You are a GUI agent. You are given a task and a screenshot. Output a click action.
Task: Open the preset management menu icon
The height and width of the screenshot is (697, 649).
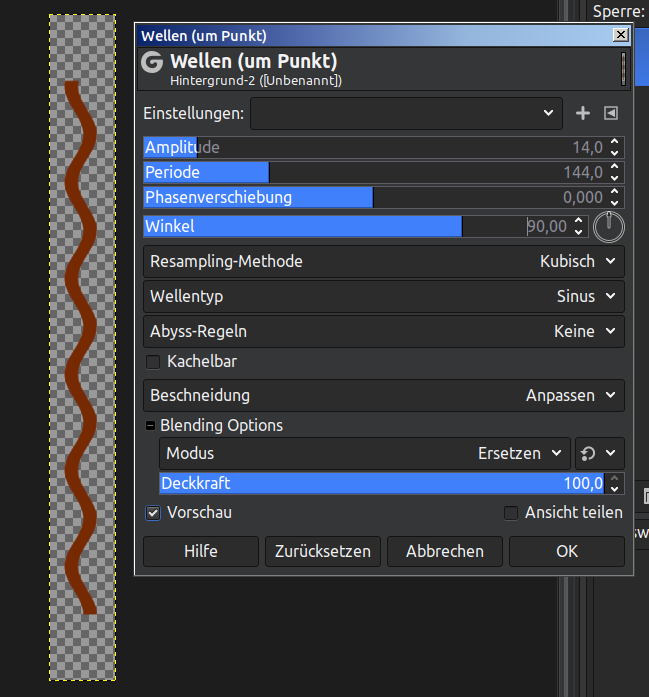611,114
